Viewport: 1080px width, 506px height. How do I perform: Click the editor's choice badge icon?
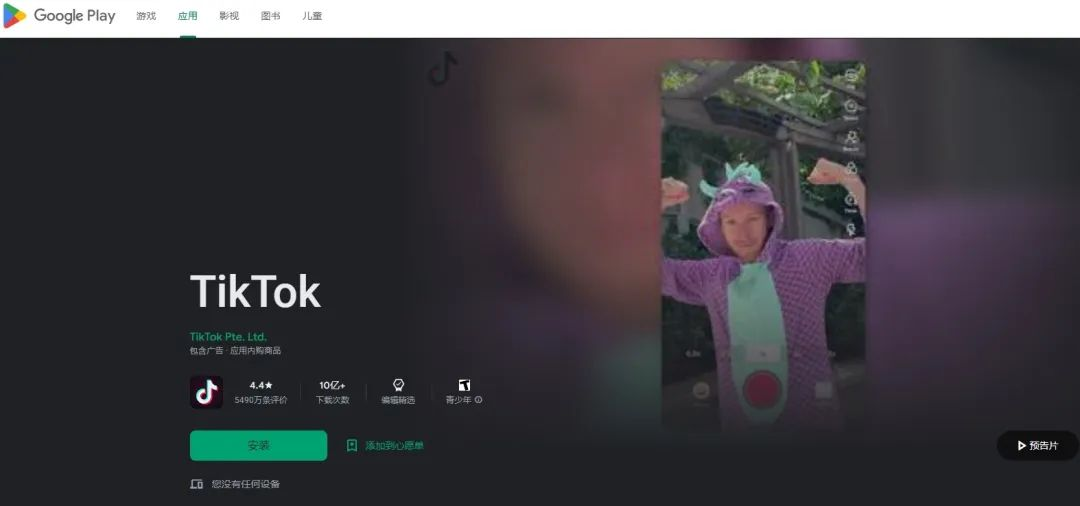398,385
